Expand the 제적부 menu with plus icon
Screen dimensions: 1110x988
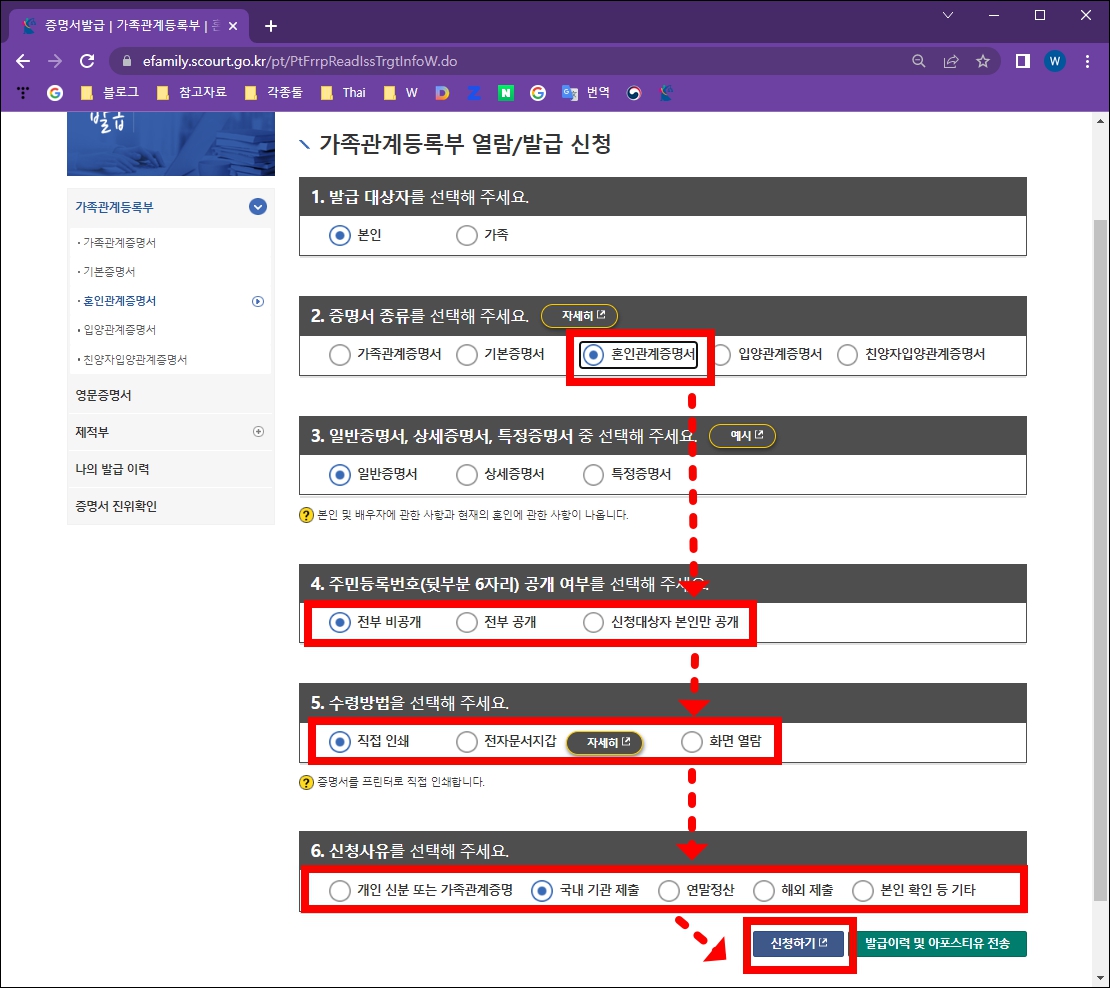(x=258, y=432)
